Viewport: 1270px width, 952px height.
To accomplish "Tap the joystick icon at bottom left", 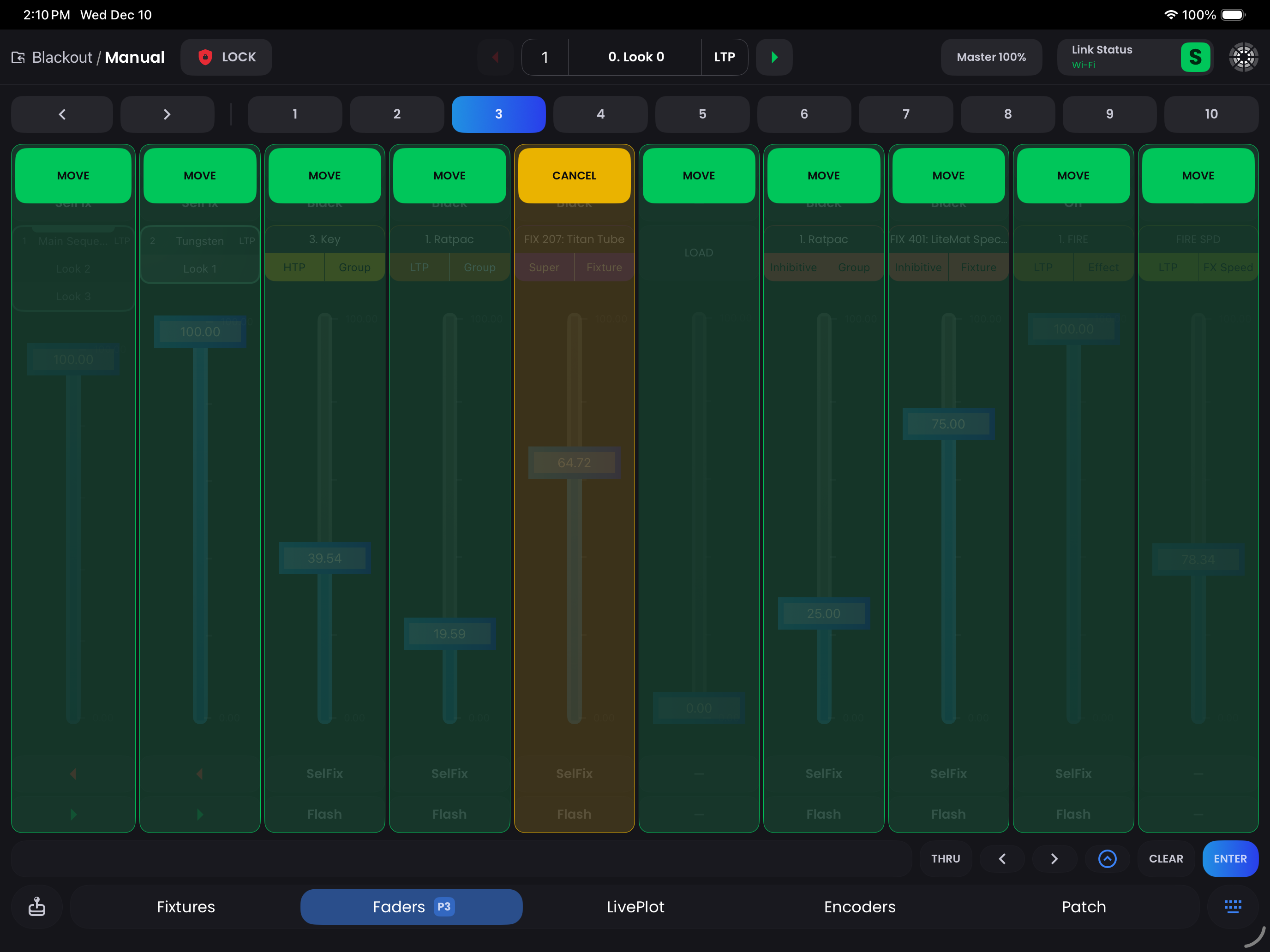I will (x=37, y=907).
